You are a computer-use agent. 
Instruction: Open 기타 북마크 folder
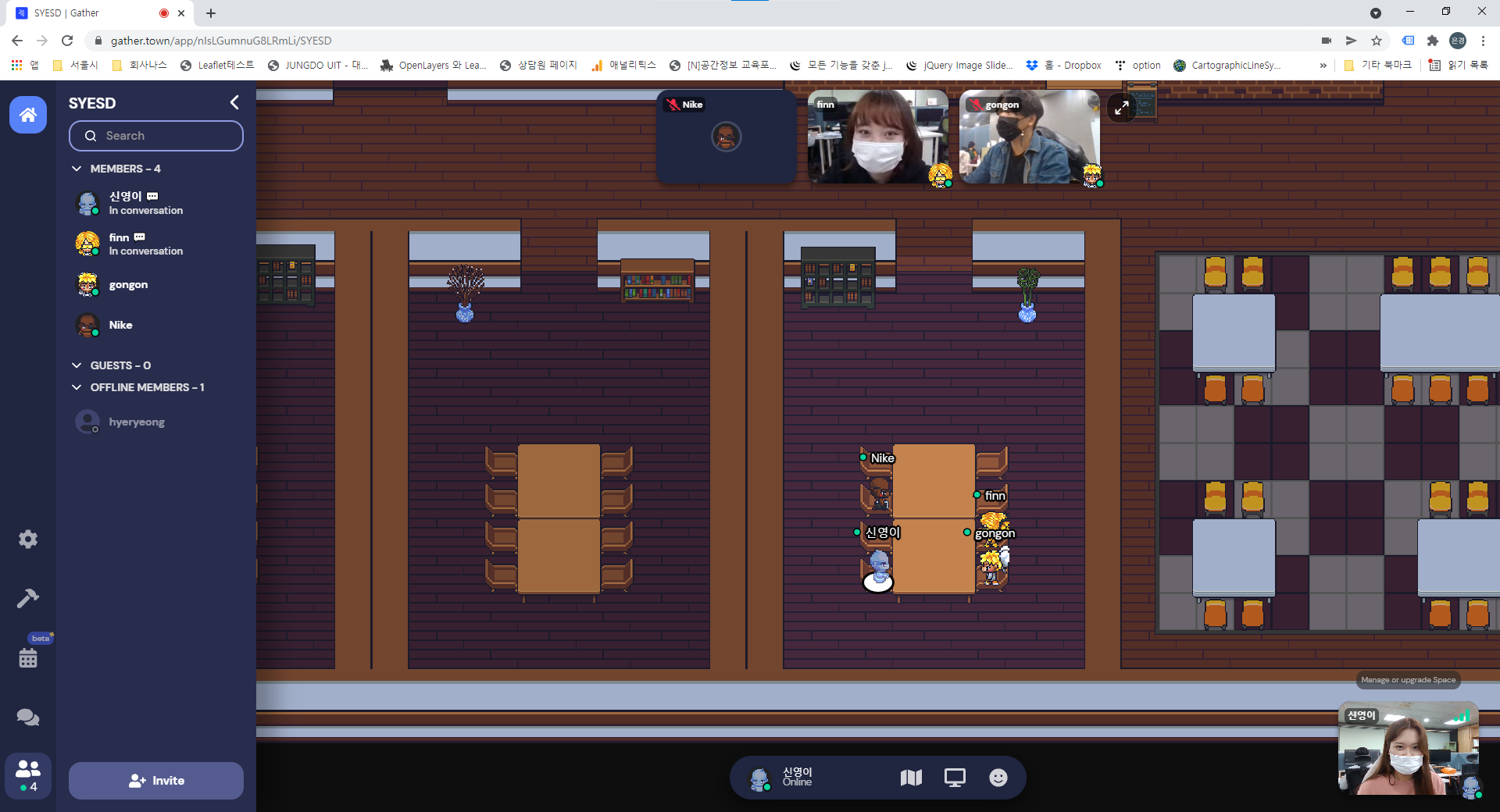(1377, 66)
